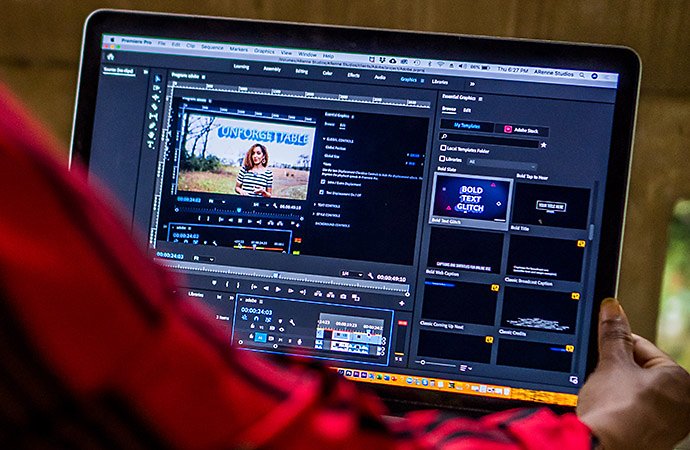Switch to the Edit tab in Essential Graphics

tap(467, 110)
